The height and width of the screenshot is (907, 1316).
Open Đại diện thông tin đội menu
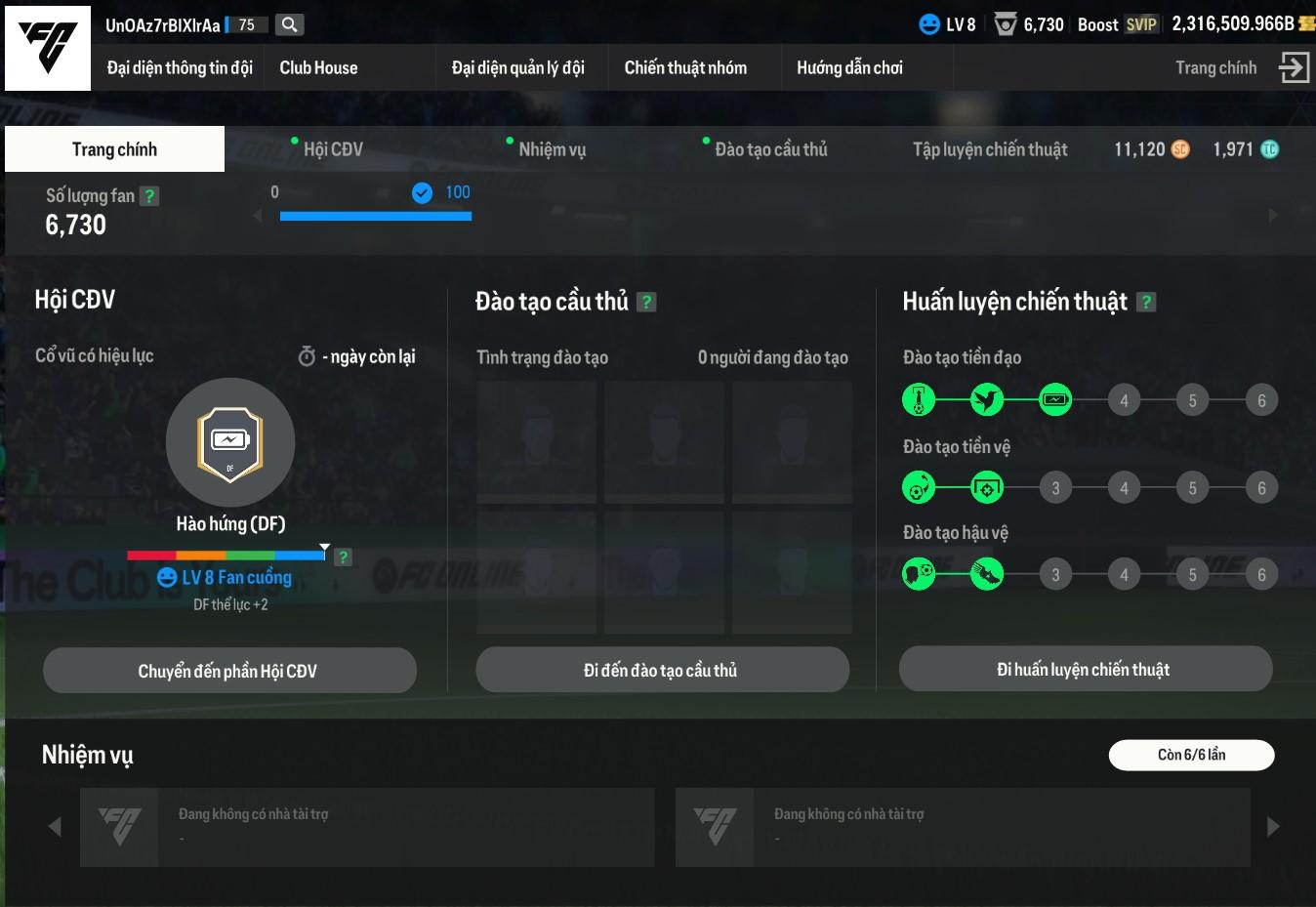click(180, 67)
